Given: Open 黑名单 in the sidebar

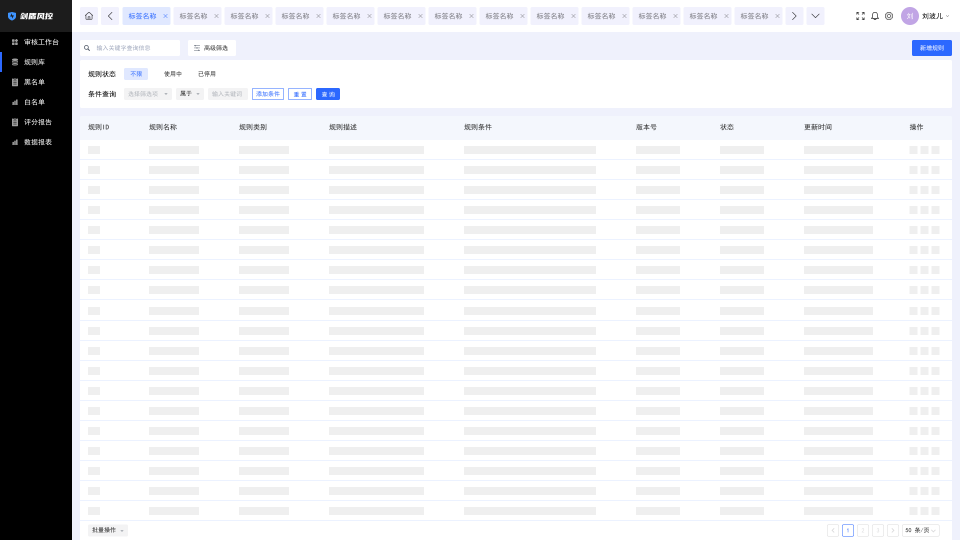Looking at the screenshot, I should (x=36, y=82).
